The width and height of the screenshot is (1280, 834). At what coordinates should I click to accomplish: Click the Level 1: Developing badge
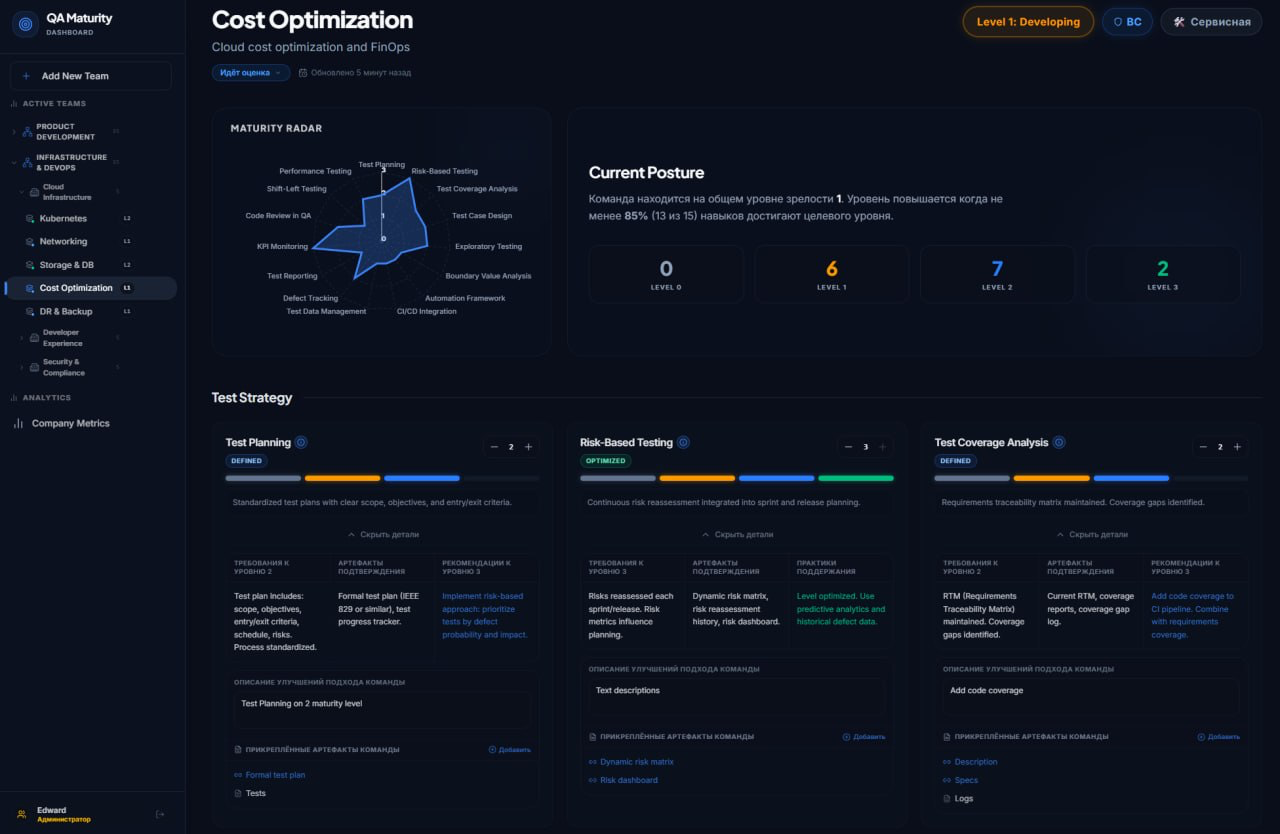click(1028, 22)
